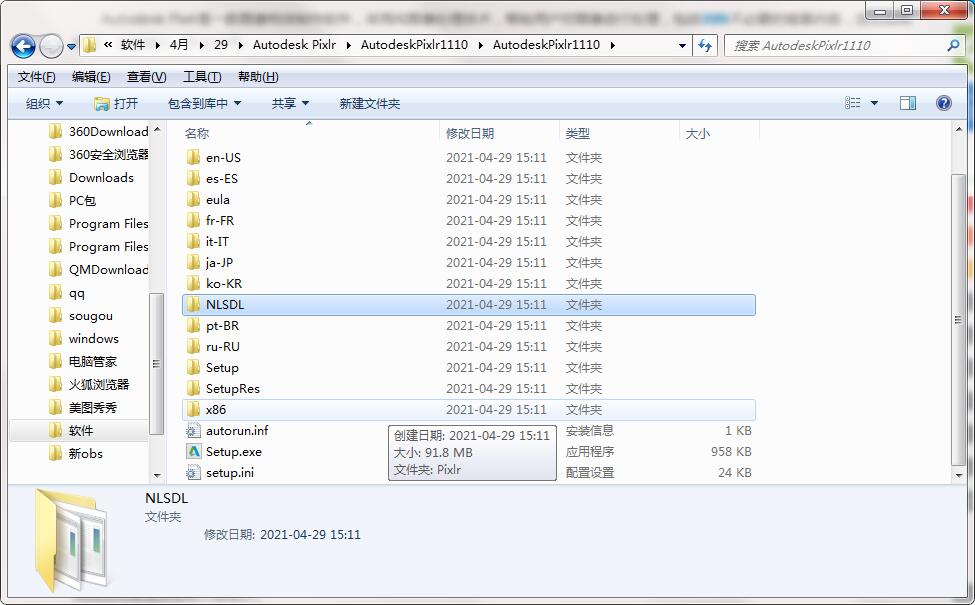Select the eula folder icon
This screenshot has height=605, width=975.
point(193,200)
